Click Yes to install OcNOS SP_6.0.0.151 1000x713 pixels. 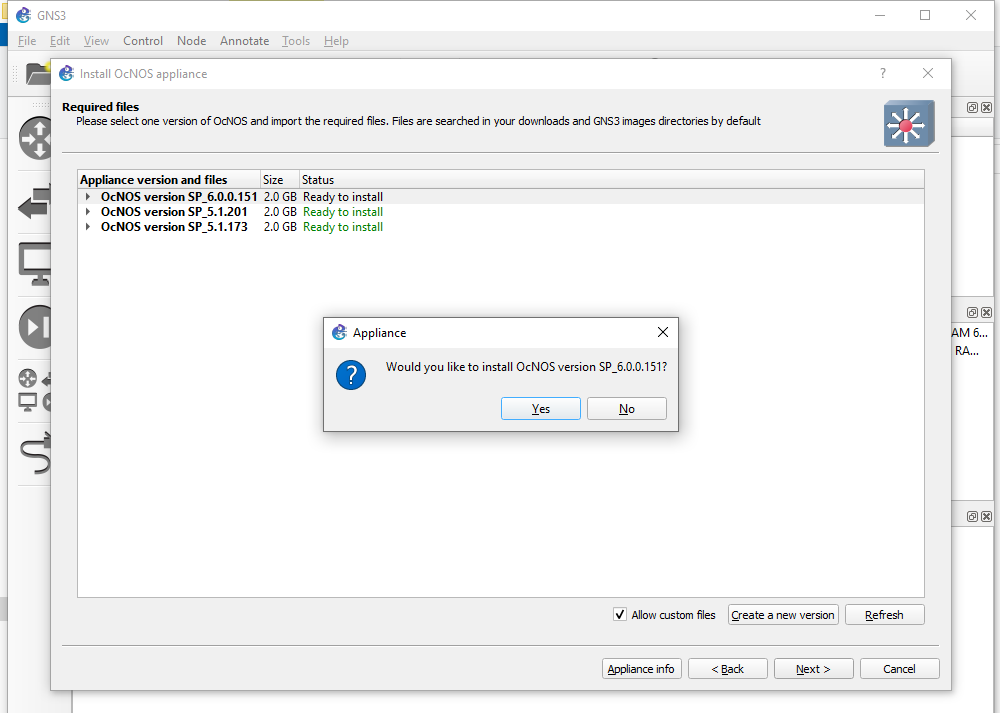540,408
